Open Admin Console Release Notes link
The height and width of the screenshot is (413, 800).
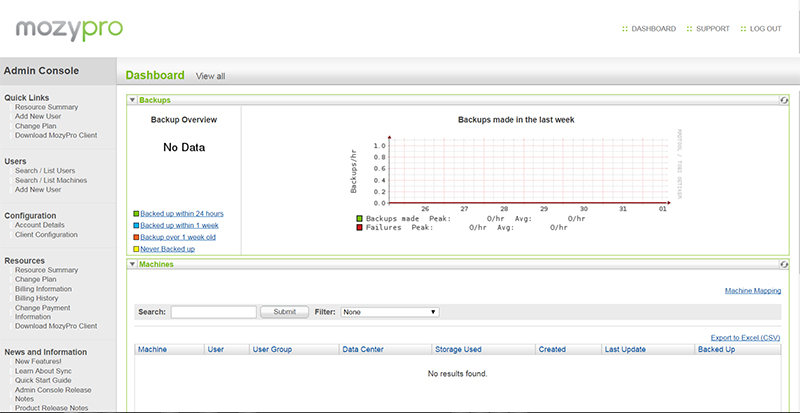pos(53,395)
